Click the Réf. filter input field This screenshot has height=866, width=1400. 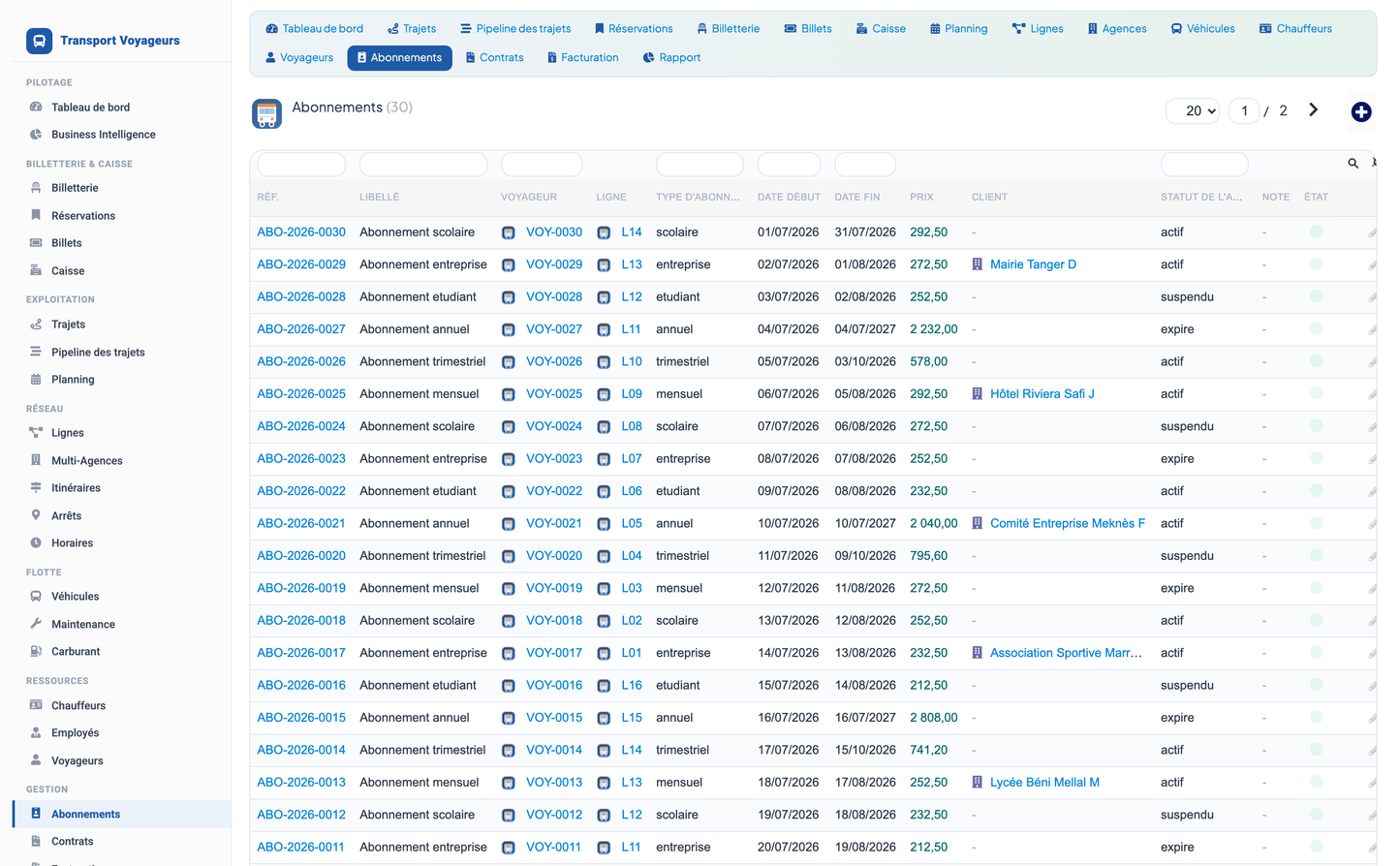coord(301,165)
